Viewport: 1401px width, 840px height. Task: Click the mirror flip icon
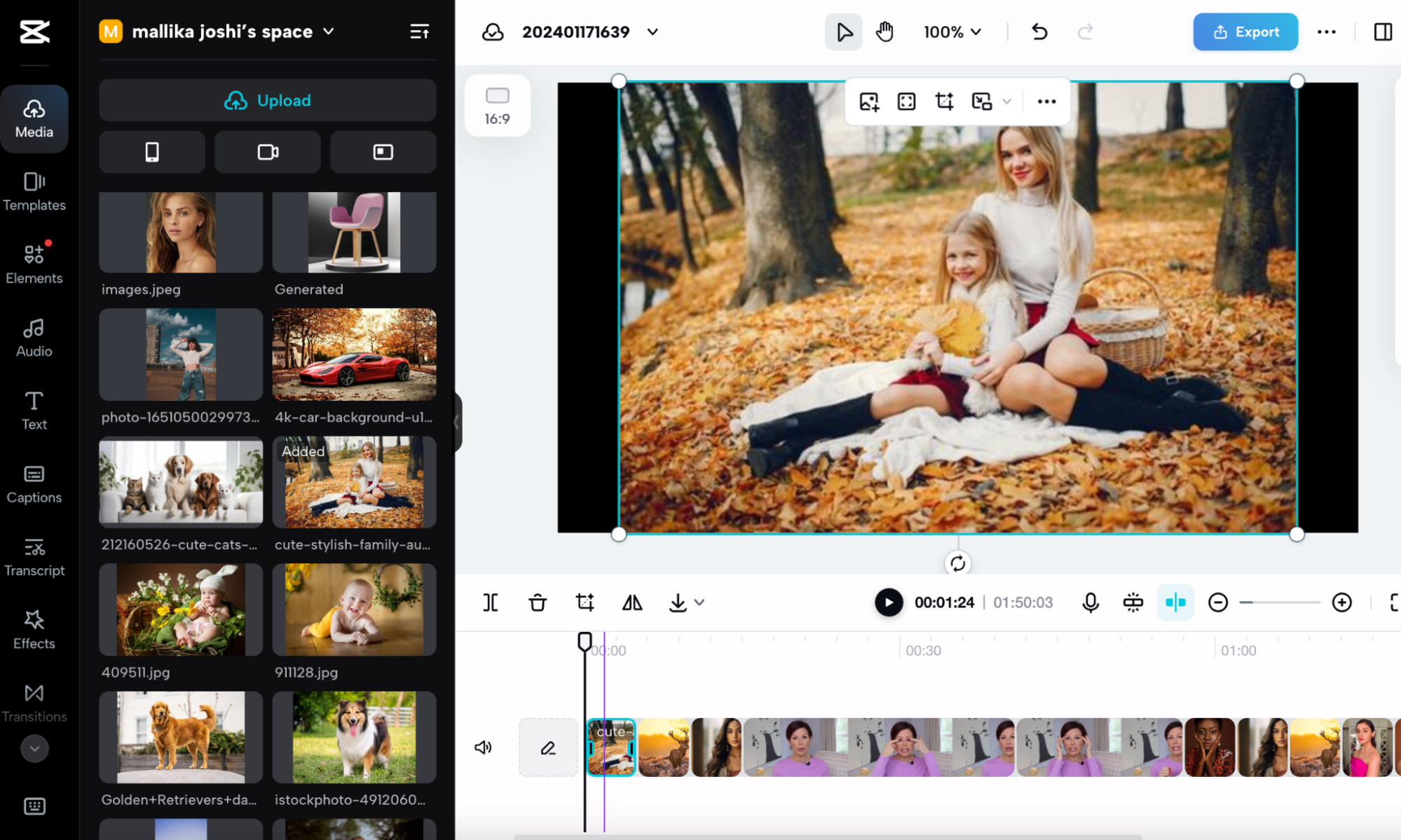click(631, 603)
